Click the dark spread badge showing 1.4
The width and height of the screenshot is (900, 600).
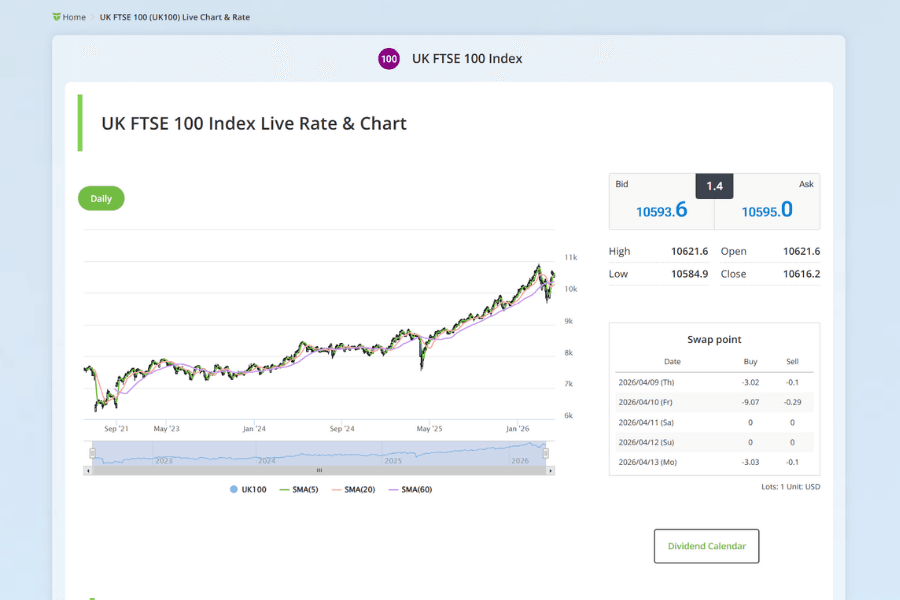click(x=714, y=186)
